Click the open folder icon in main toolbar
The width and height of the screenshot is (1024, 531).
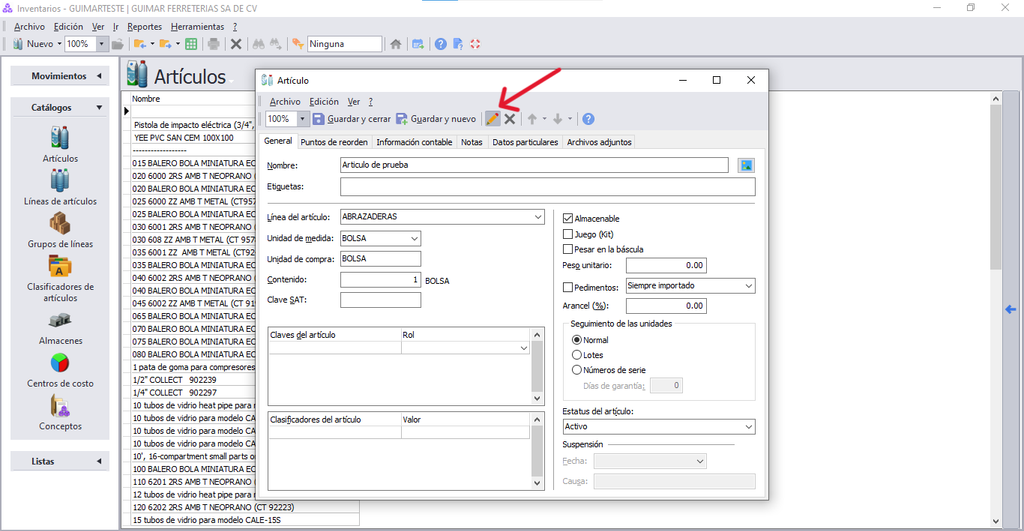118,44
